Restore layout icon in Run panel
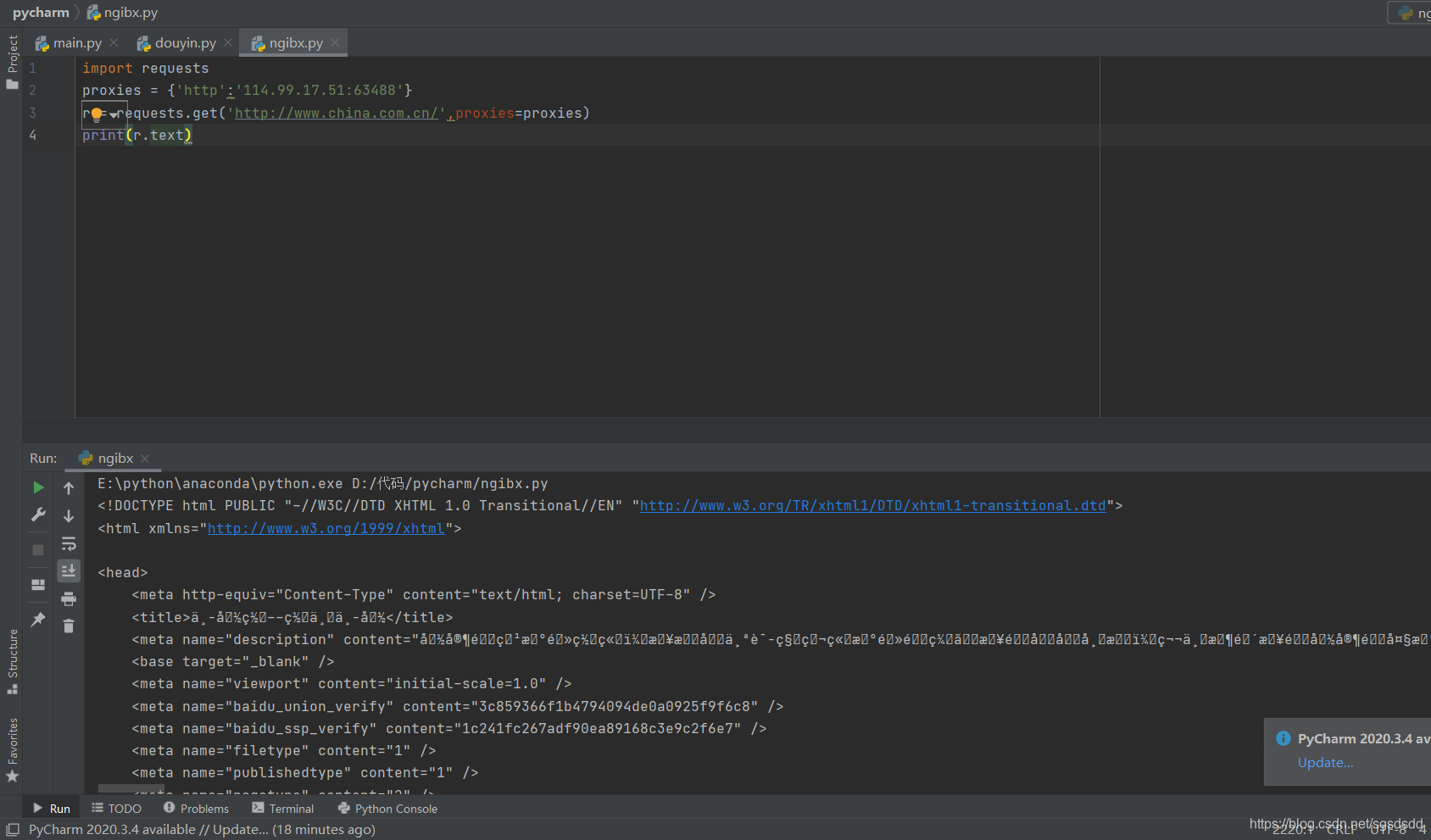 click(x=38, y=585)
